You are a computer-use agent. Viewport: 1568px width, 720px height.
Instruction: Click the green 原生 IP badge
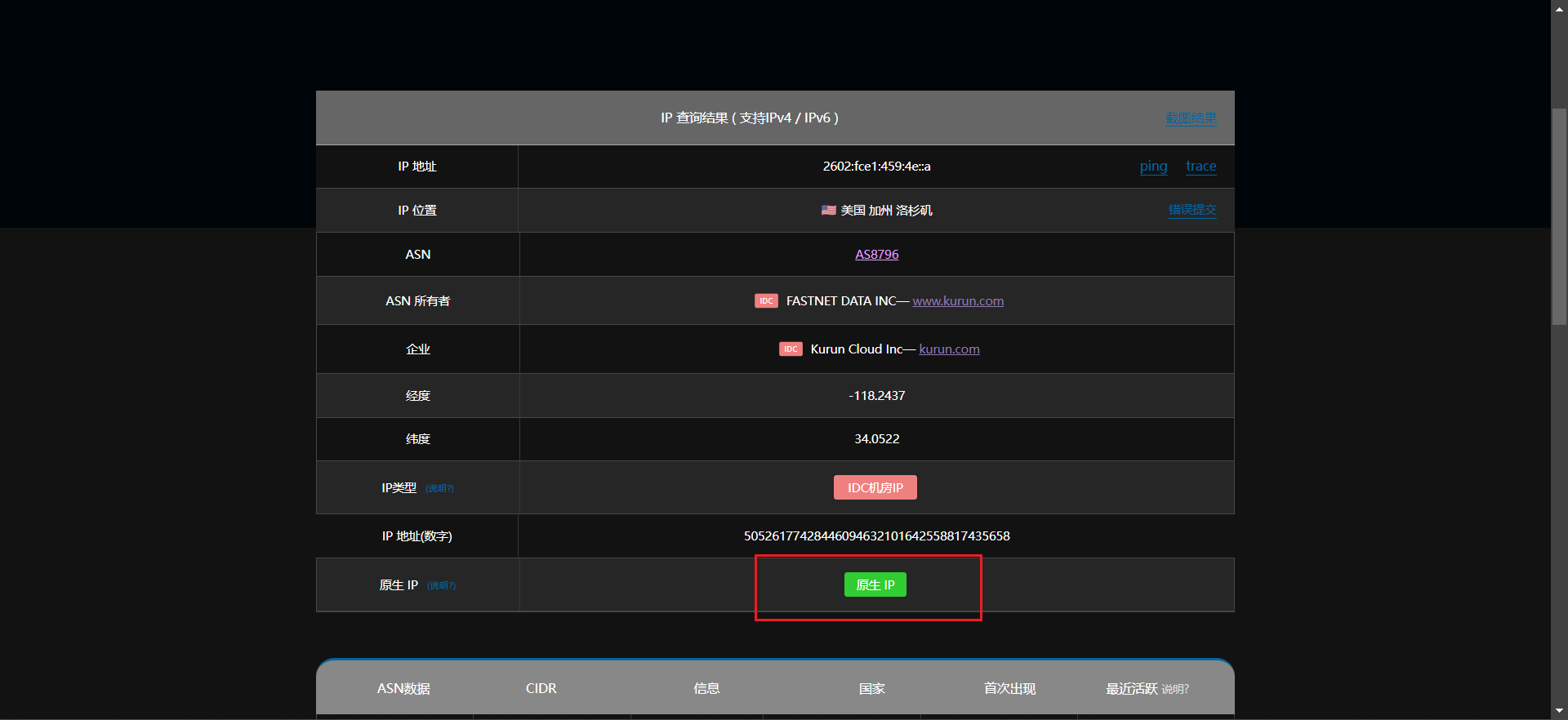pyautogui.click(x=875, y=584)
